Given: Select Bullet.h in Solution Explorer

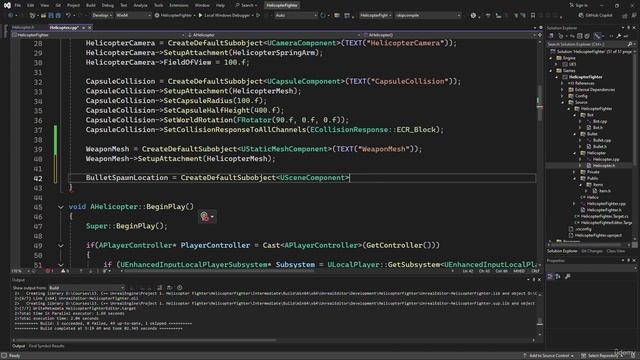Looking at the screenshot, I should pos(600,147).
